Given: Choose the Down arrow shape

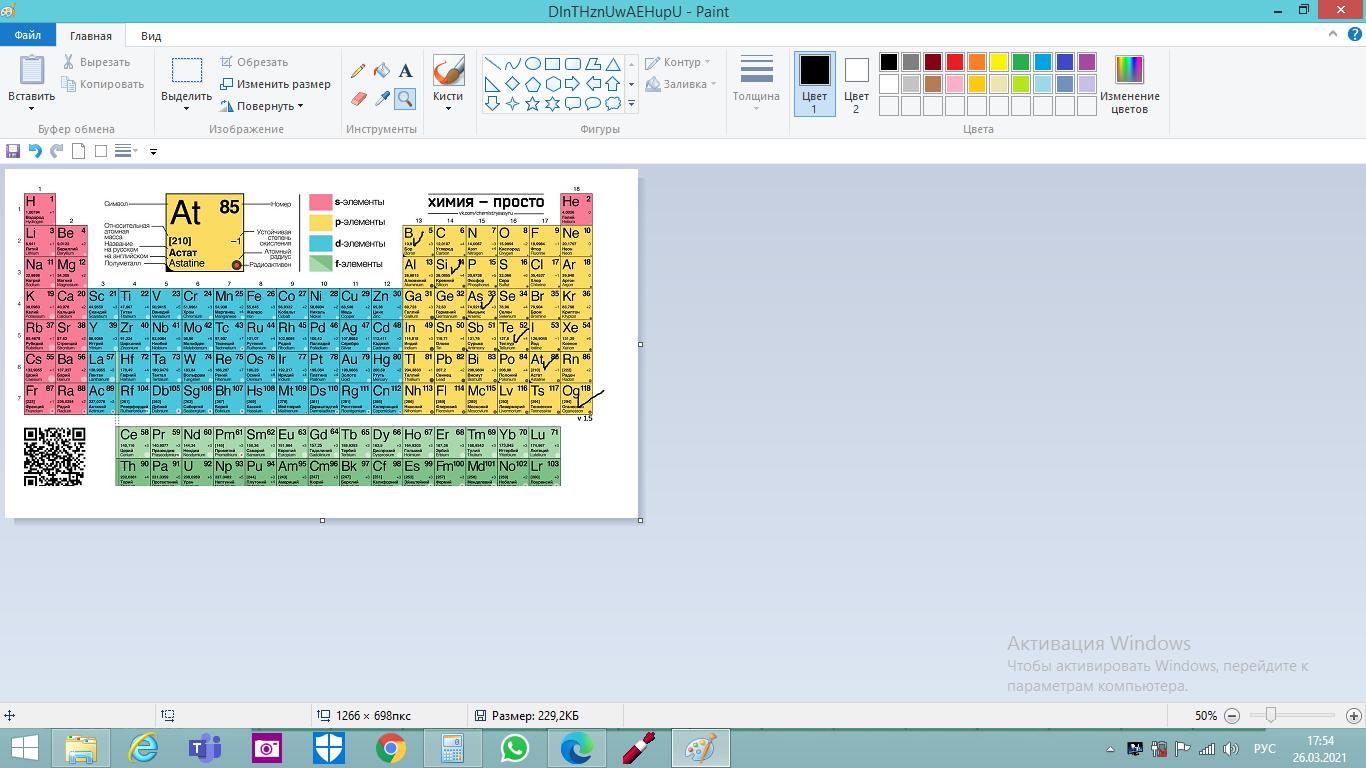Looking at the screenshot, I should 493,103.
